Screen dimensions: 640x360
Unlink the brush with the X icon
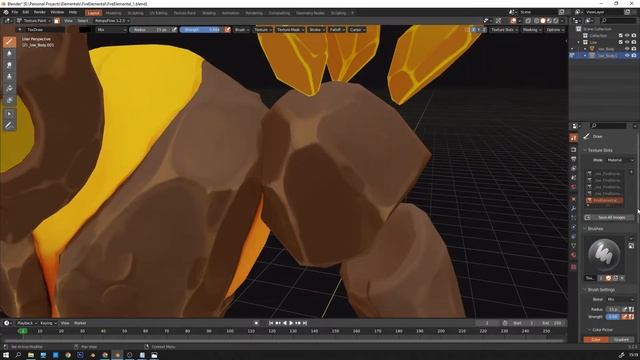pos(622,278)
